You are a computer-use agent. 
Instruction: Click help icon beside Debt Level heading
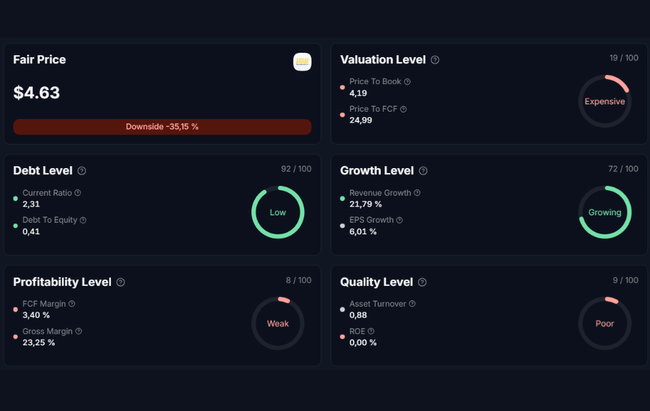[82, 171]
